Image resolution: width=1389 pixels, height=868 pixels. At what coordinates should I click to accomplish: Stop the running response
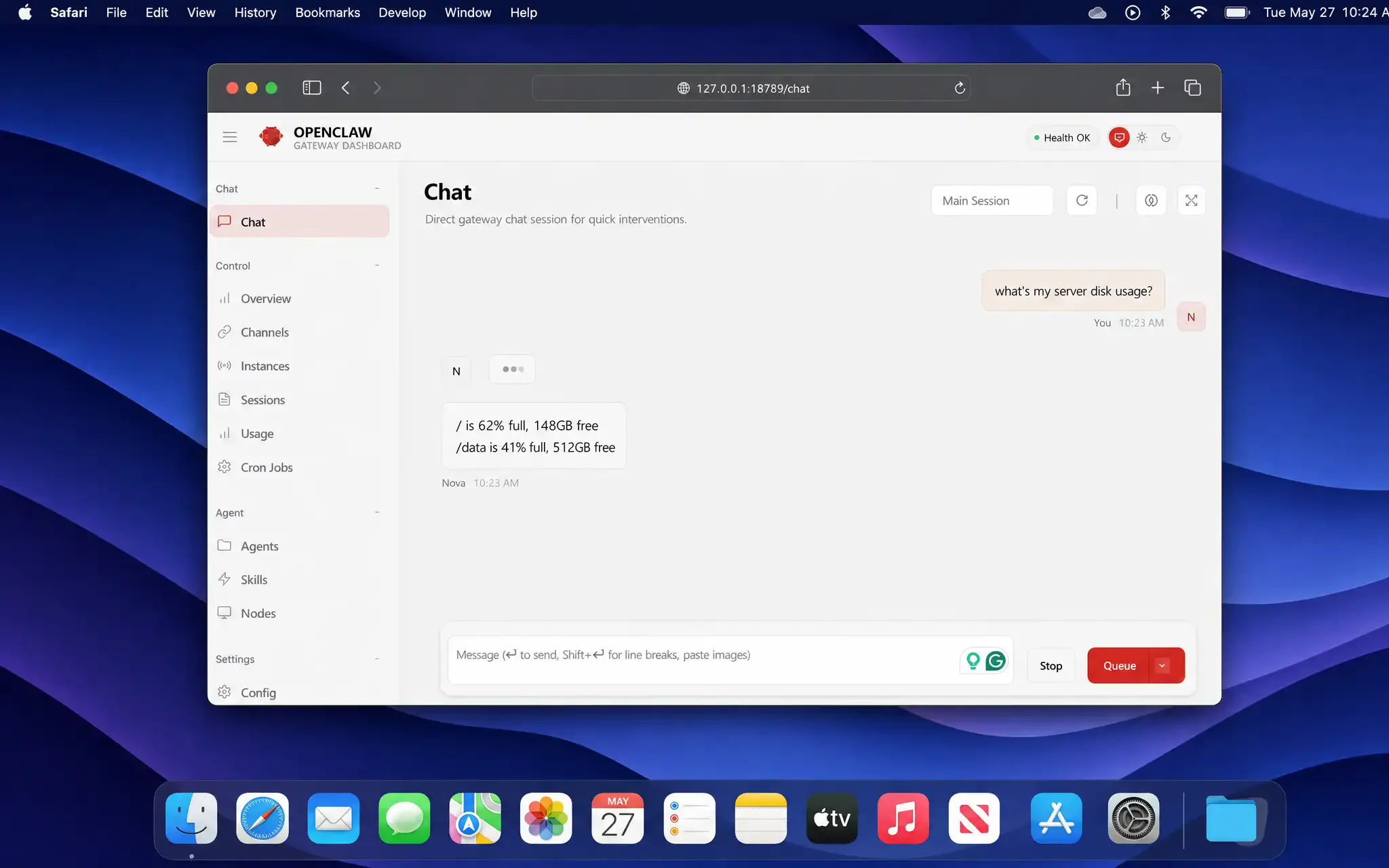[1051, 666]
